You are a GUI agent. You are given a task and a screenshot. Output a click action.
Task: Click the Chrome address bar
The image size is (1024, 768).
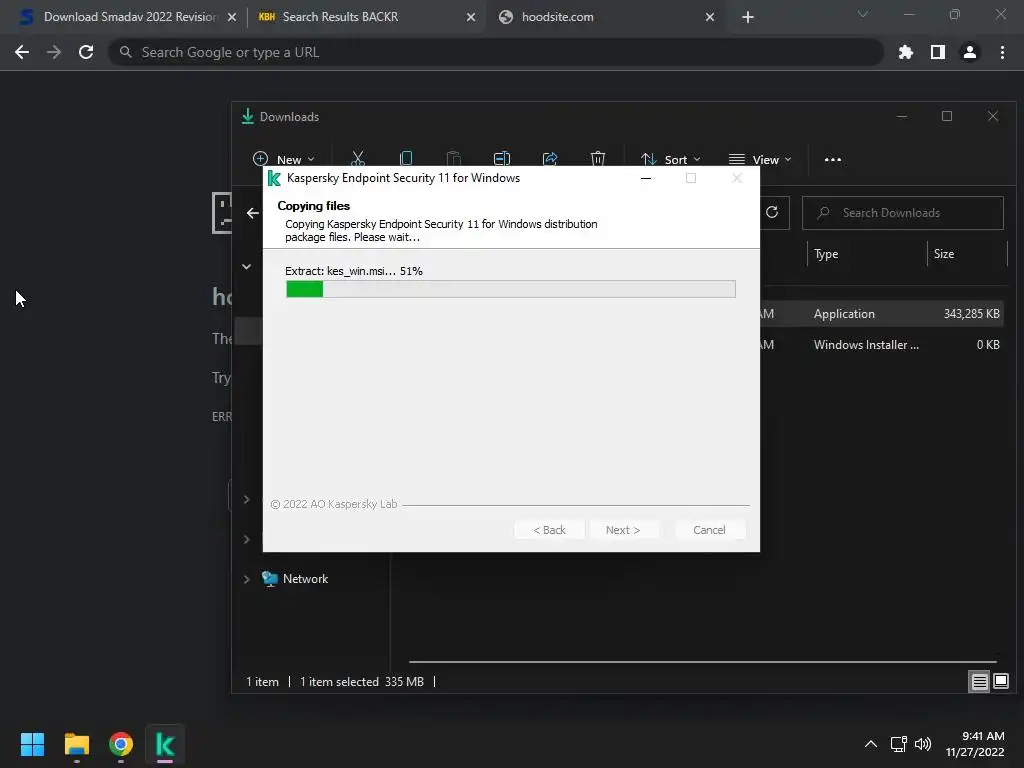pos(496,52)
